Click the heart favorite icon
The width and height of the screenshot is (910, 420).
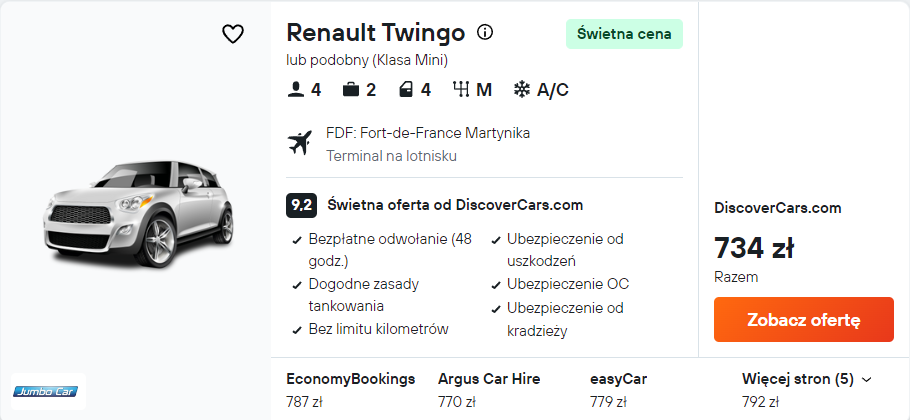coord(233,34)
